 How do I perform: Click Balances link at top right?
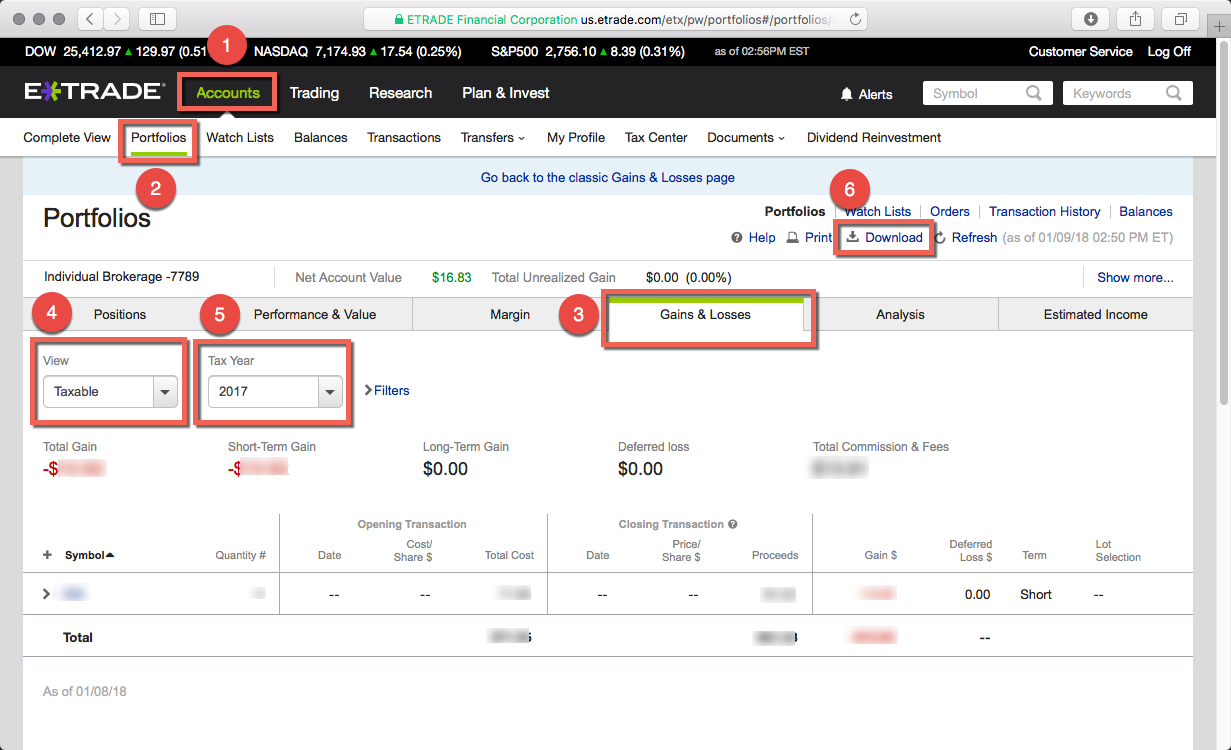pos(1146,212)
